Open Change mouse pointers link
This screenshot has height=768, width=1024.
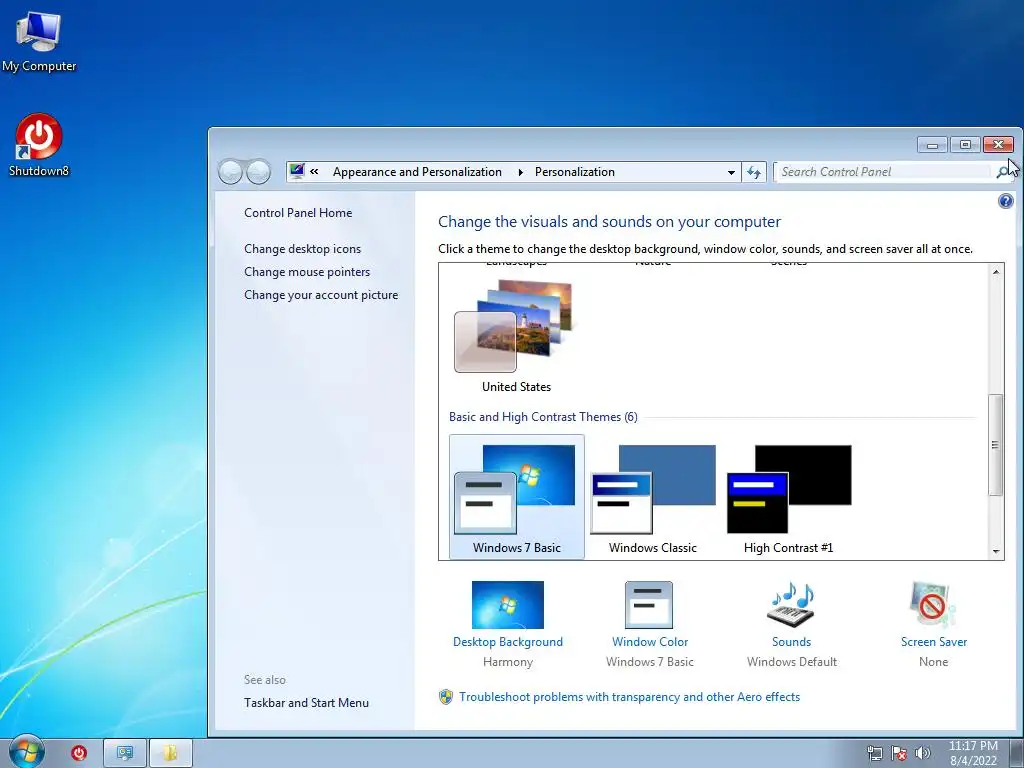pos(307,272)
